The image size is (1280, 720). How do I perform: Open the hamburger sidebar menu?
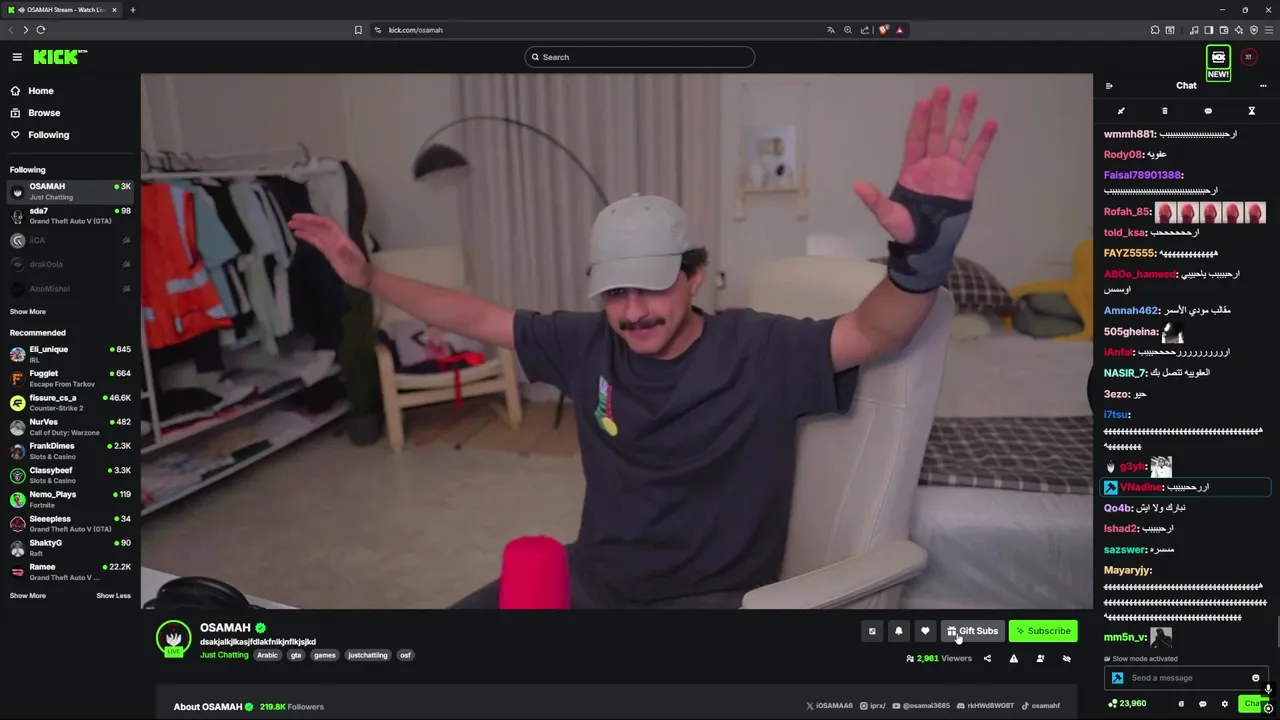point(16,57)
